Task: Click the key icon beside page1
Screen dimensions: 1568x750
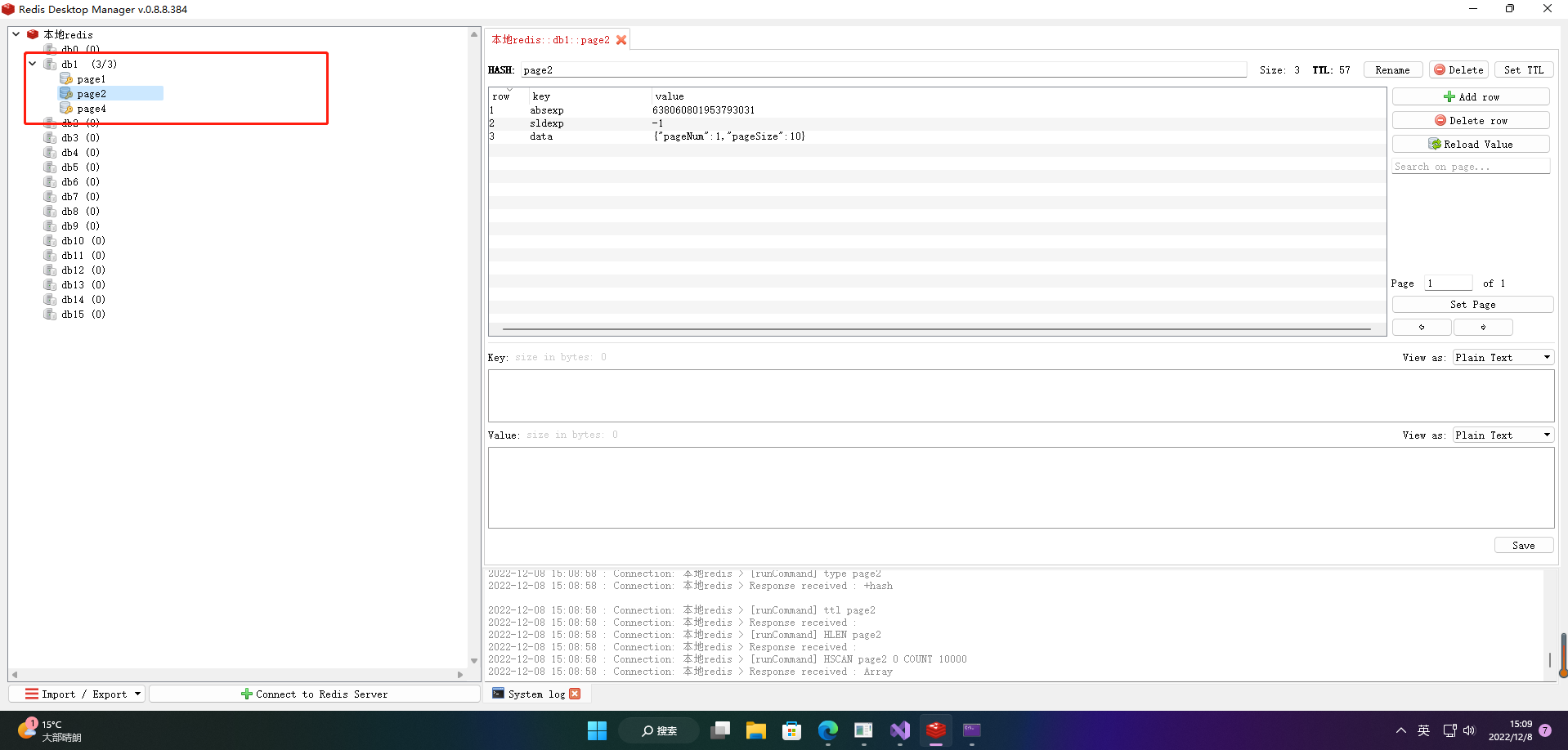Action: [66, 79]
